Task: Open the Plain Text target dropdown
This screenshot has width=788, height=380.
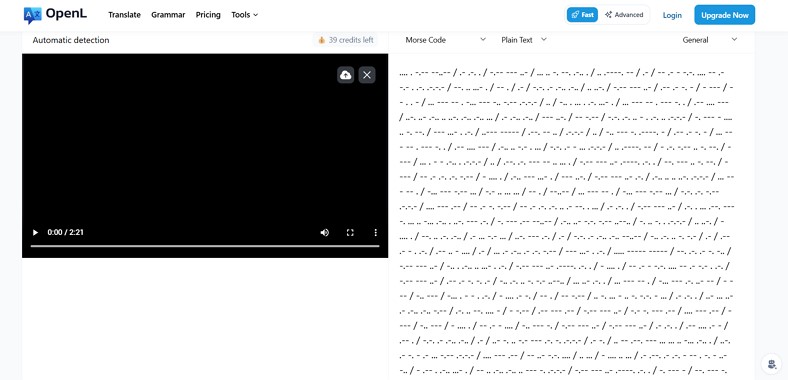Action: click(524, 40)
